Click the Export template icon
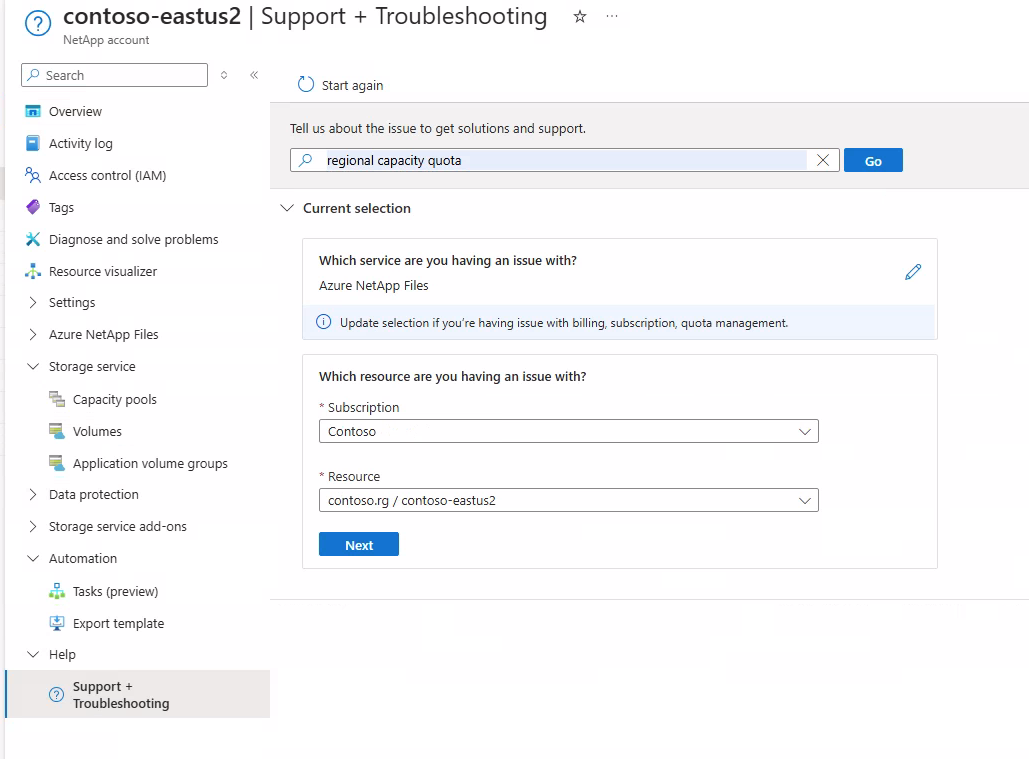Image resolution: width=1029 pixels, height=759 pixels. point(57,623)
